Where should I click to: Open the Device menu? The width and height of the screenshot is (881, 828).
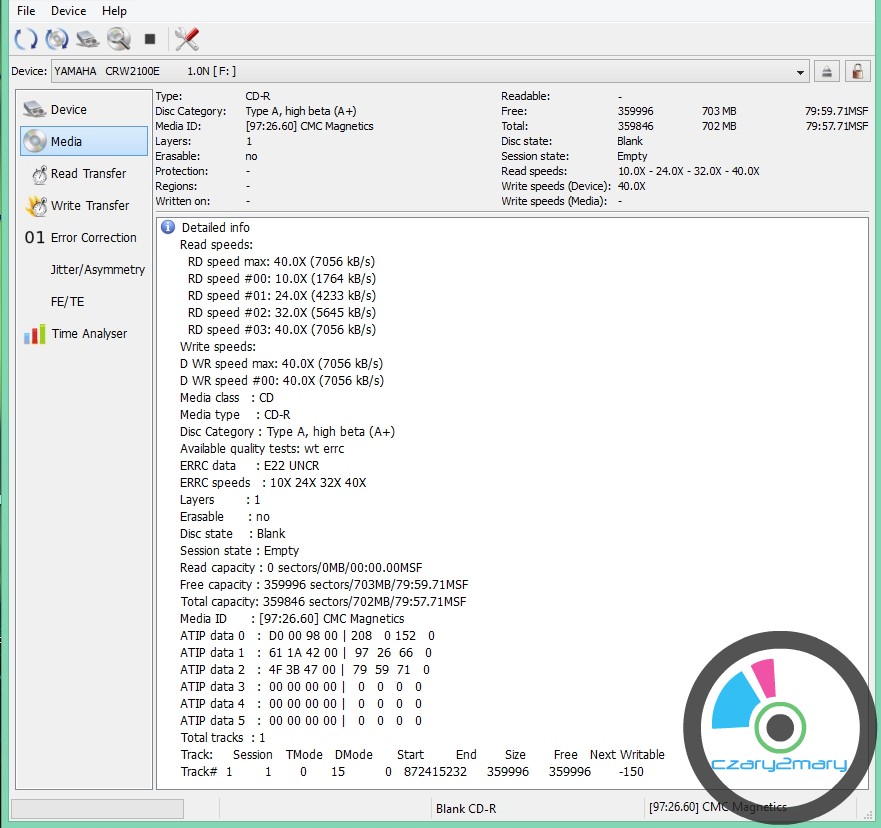pyautogui.click(x=68, y=11)
